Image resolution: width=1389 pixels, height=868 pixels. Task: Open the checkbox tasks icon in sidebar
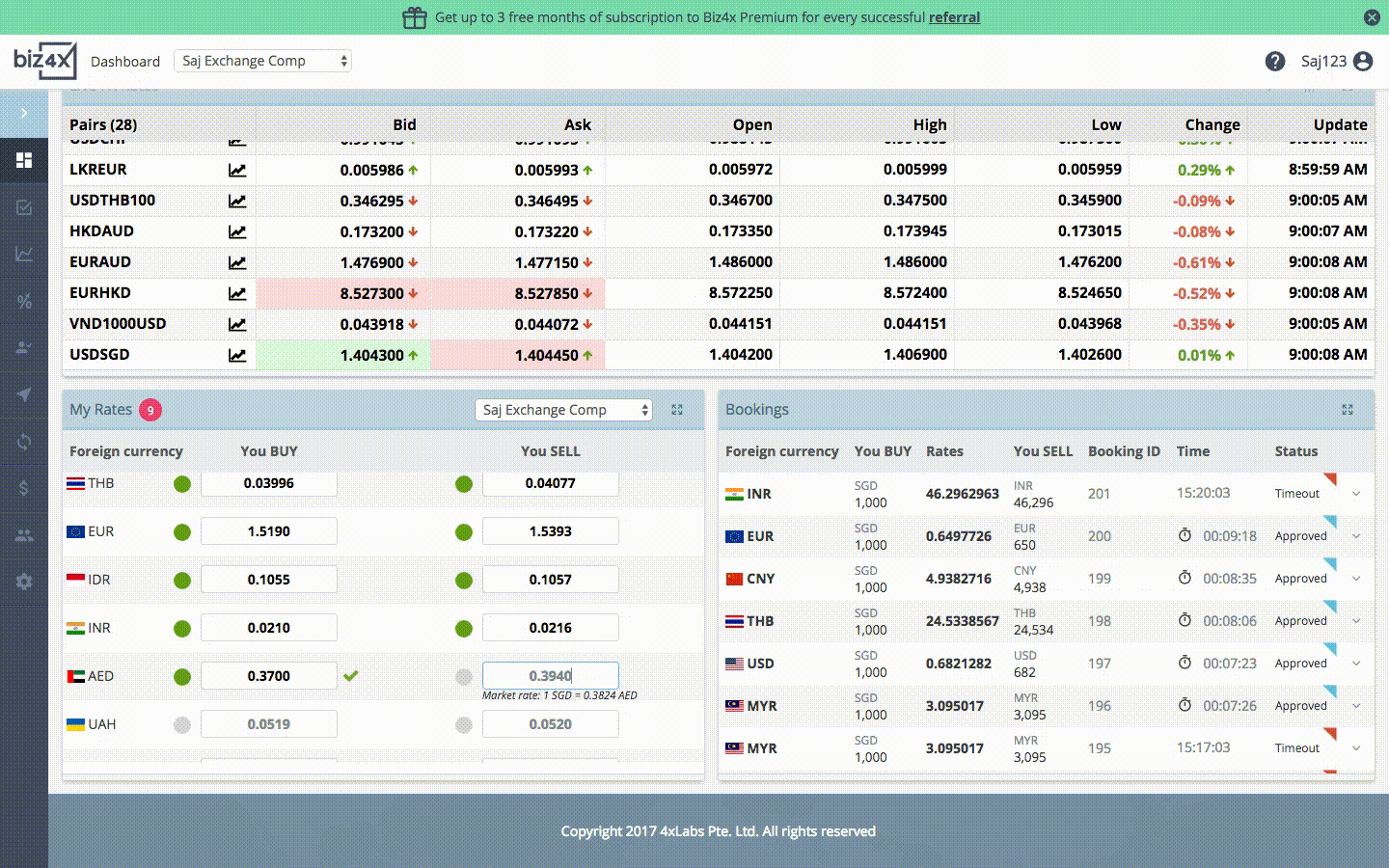tap(24, 207)
